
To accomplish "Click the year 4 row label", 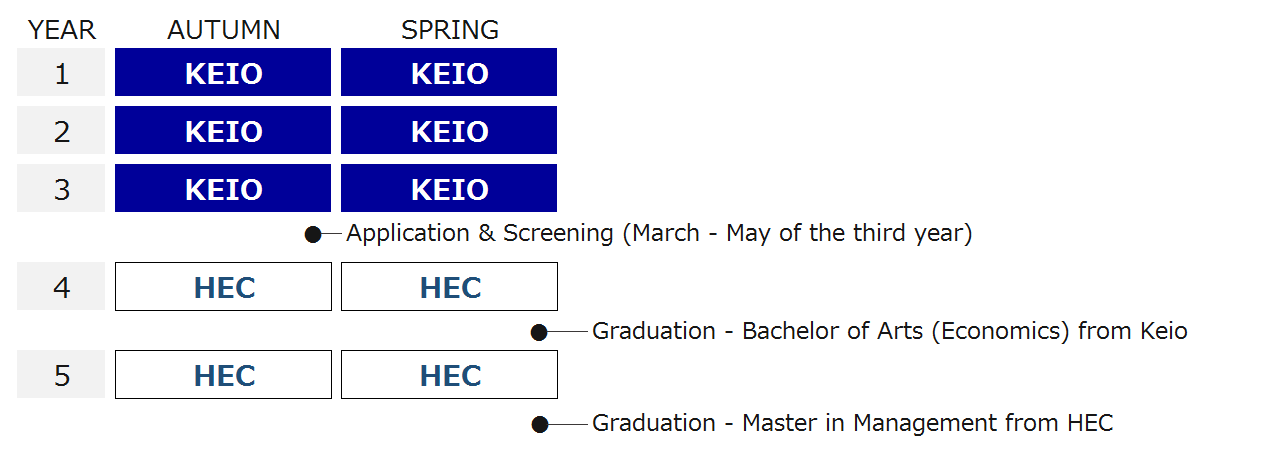I will [62, 288].
